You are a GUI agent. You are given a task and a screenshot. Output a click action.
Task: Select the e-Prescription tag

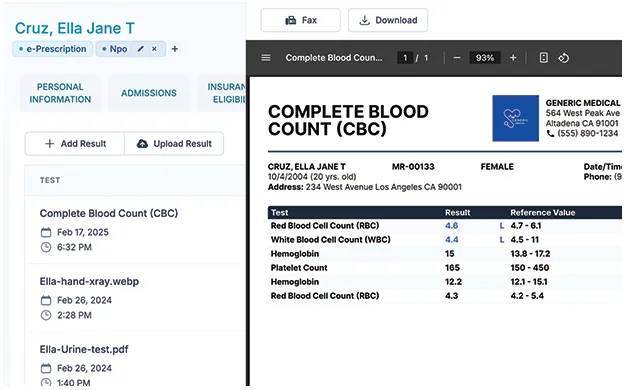(53, 49)
